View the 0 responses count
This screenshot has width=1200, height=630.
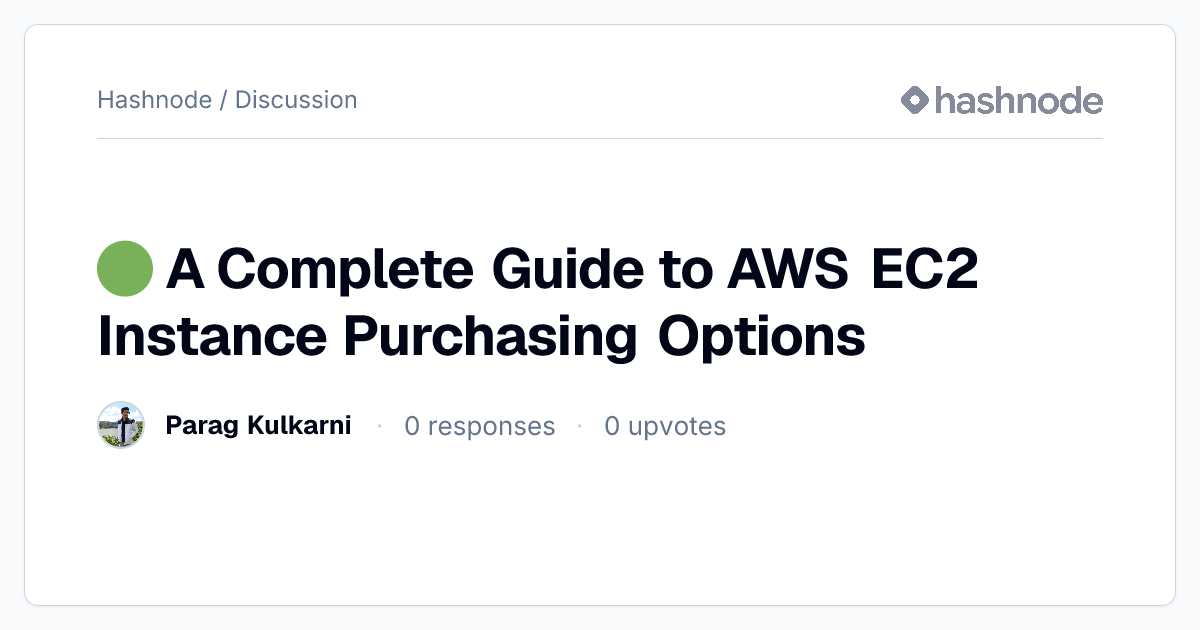(479, 426)
